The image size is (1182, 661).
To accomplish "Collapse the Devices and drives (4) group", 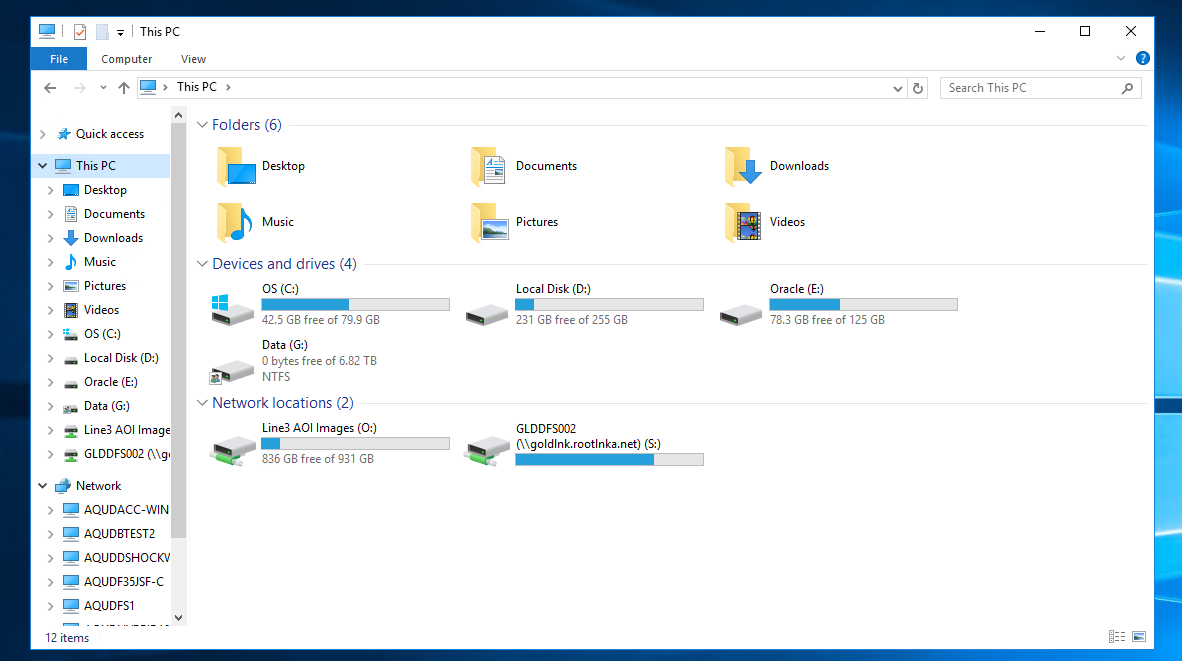I will click(202, 264).
